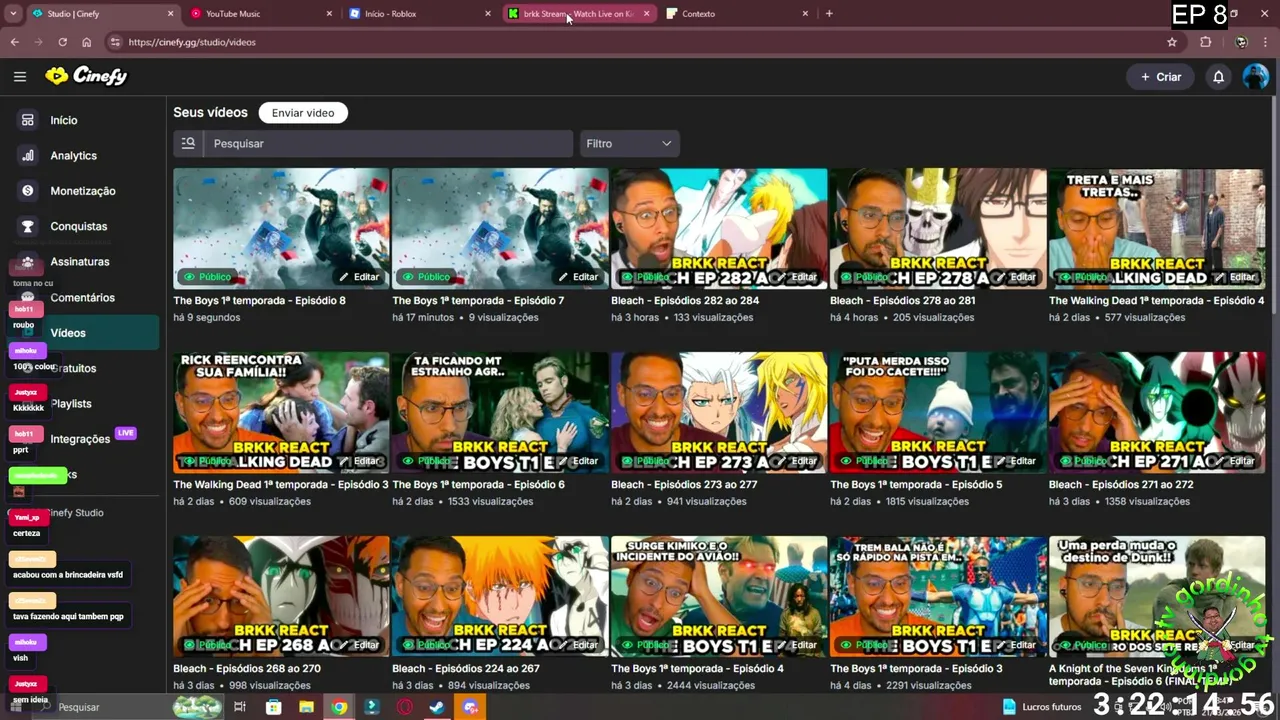Click the Opera icon in taskbar

[x=405, y=707]
